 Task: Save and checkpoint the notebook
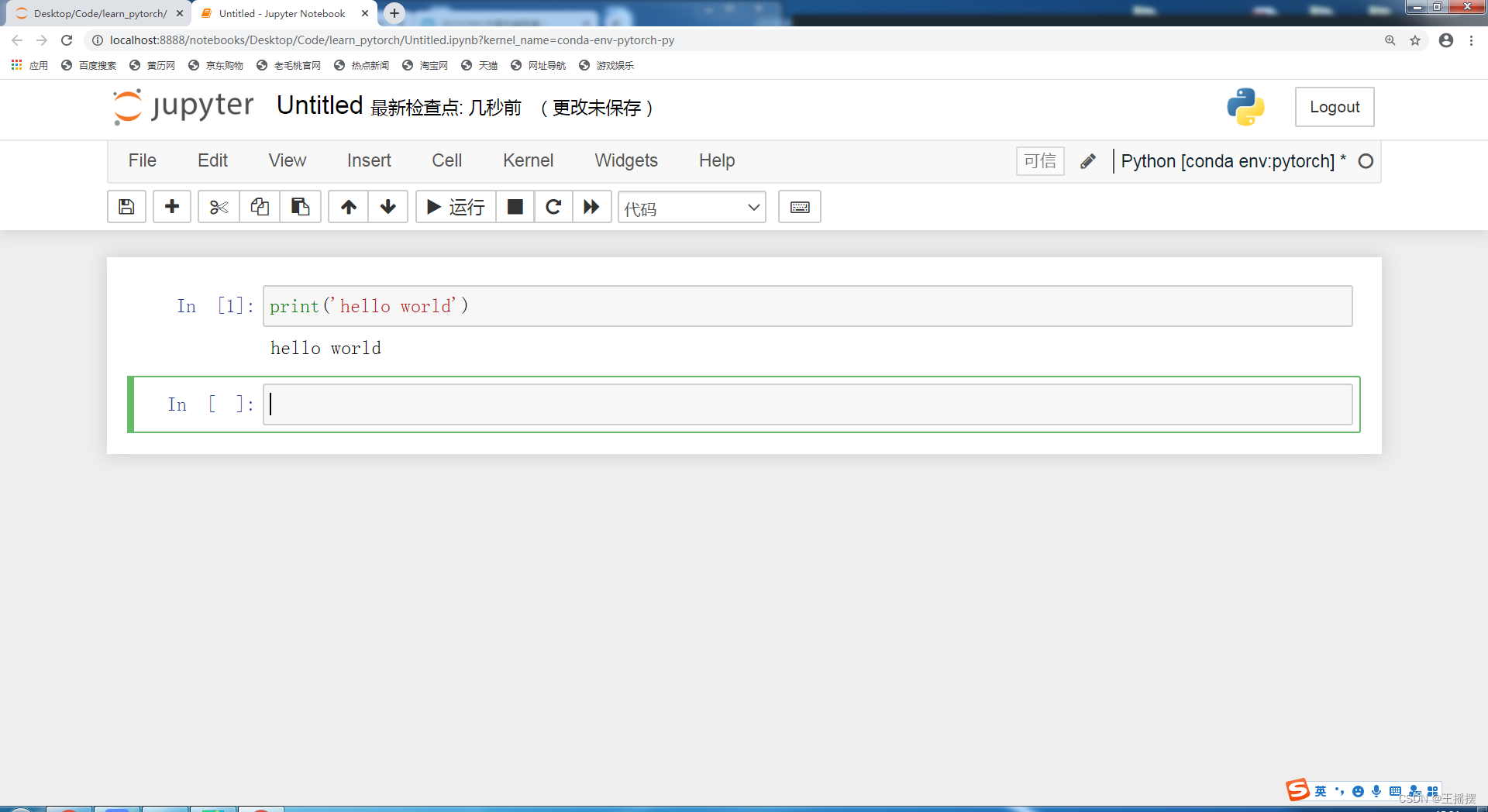[126, 207]
